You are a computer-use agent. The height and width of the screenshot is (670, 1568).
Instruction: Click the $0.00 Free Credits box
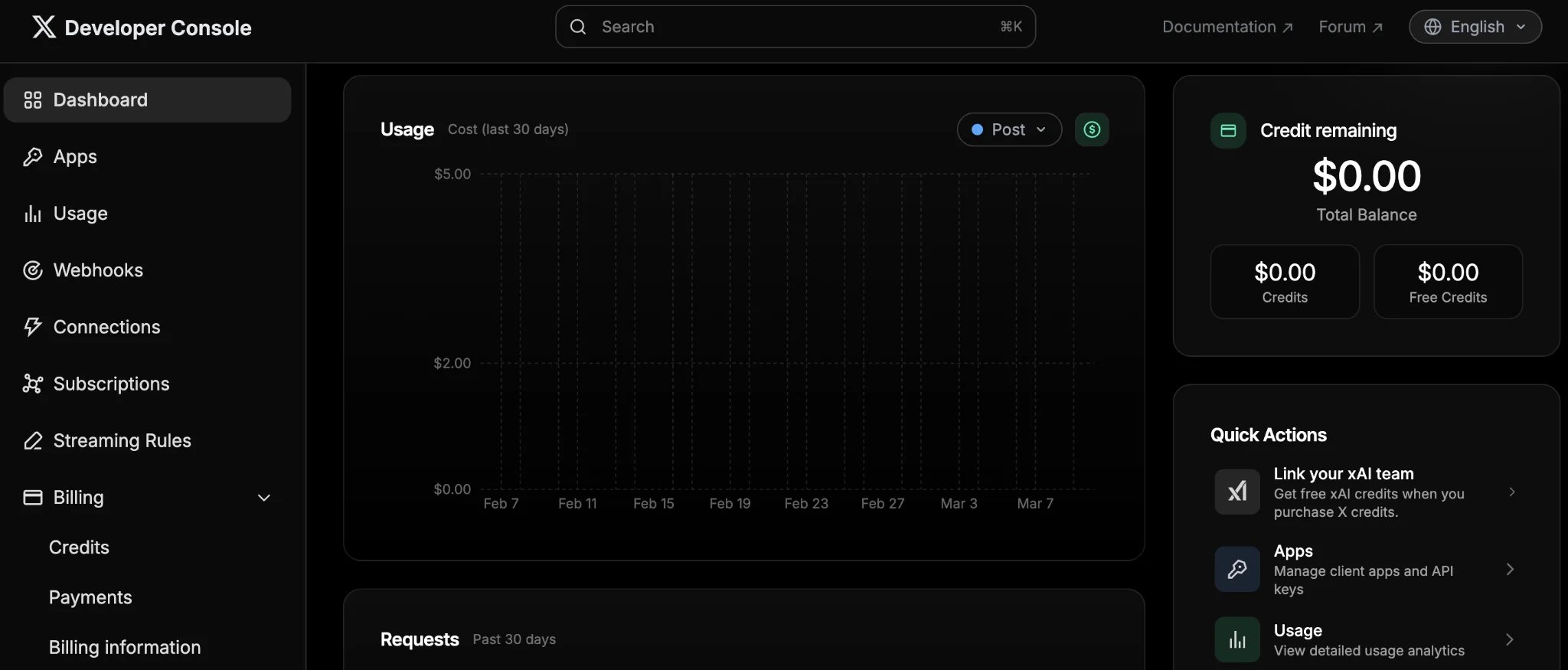[1448, 282]
